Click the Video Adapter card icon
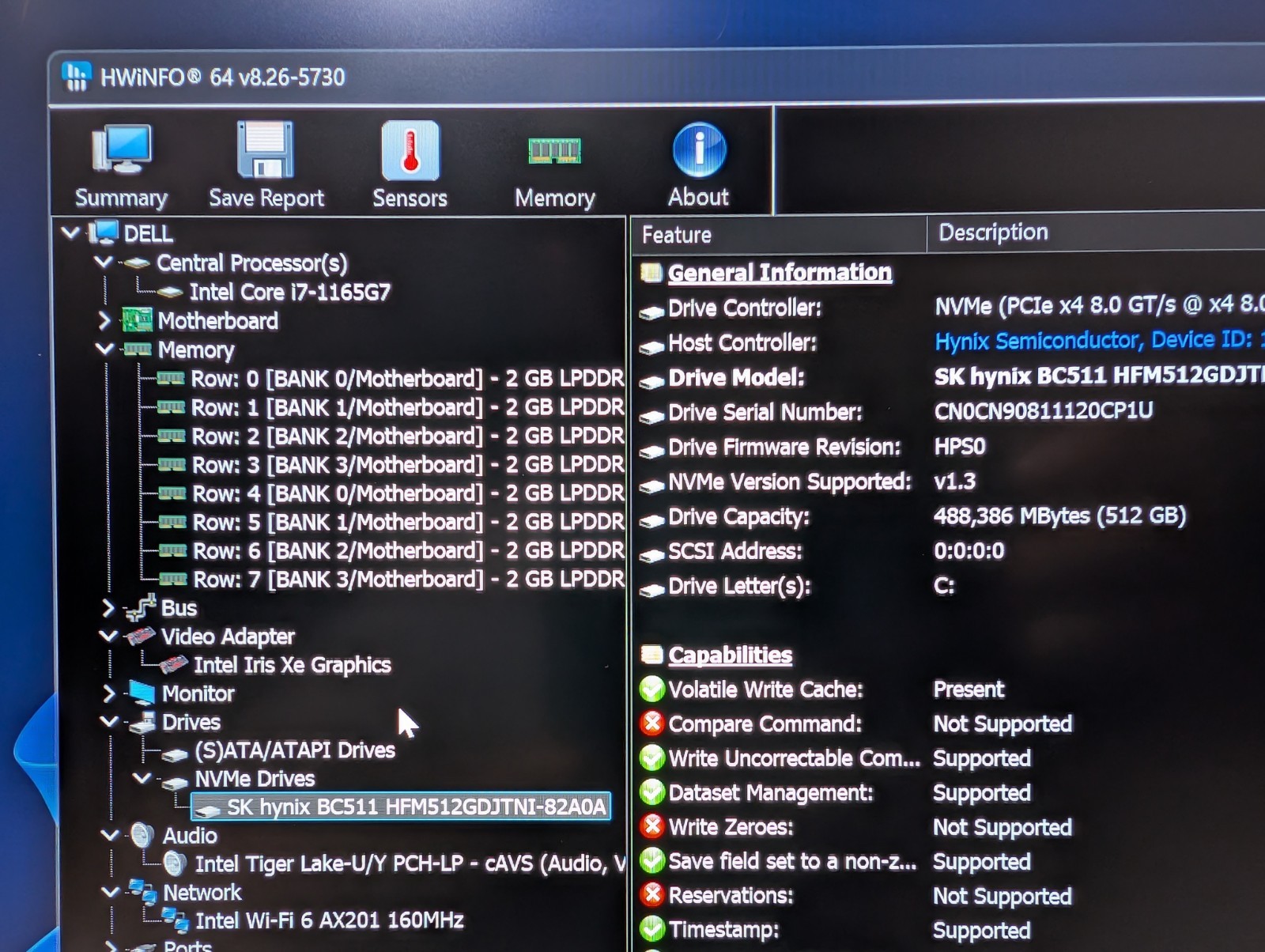Image resolution: width=1265 pixels, height=952 pixels. pyautogui.click(x=140, y=636)
